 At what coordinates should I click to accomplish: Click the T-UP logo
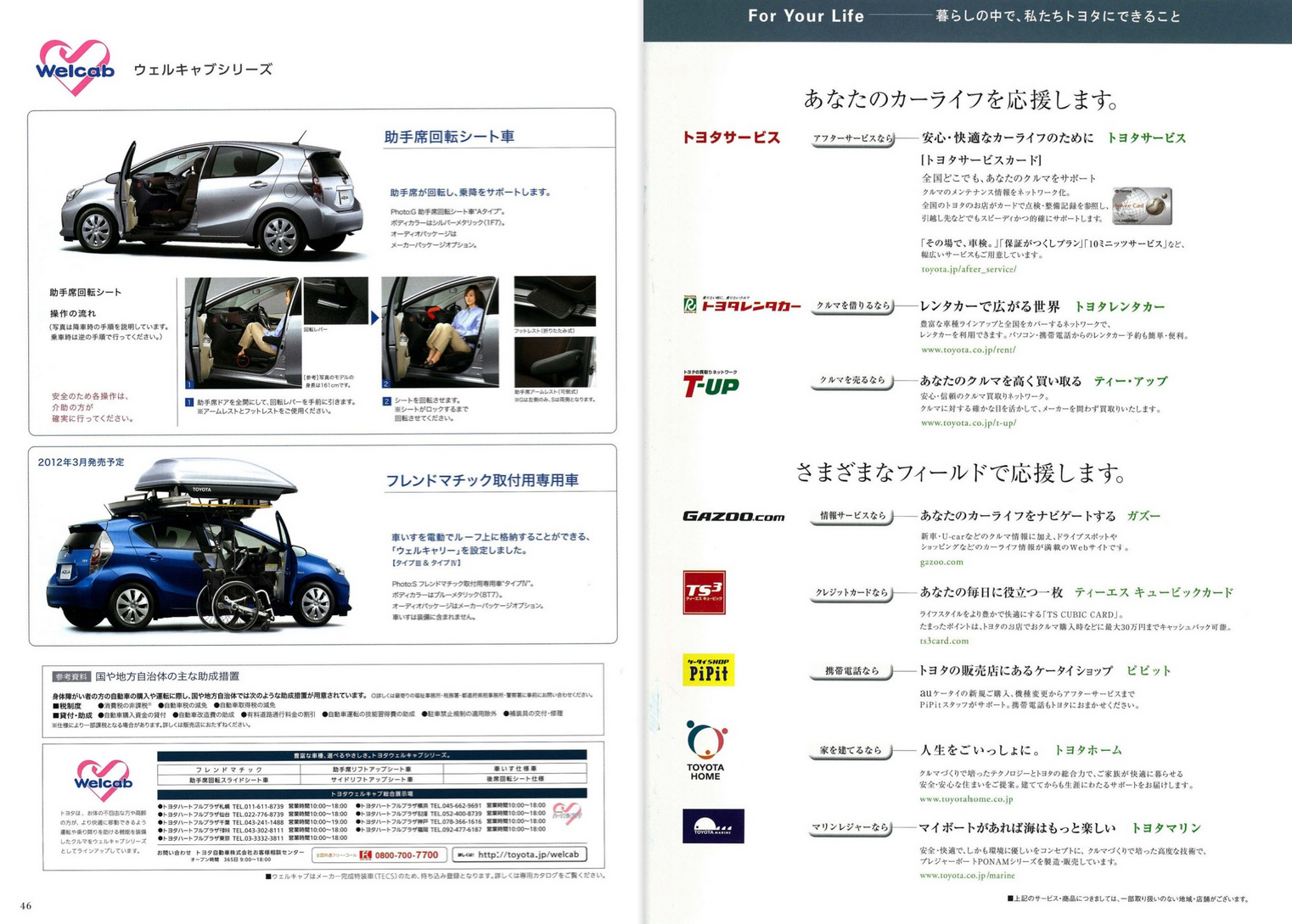711,384
